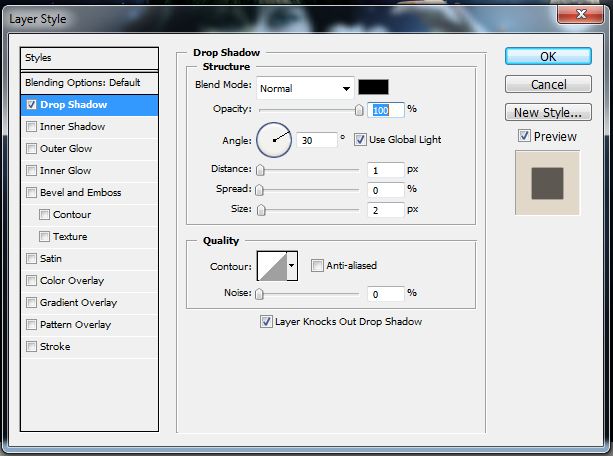Click the Size slider handle
613x456 pixels.
point(261,210)
